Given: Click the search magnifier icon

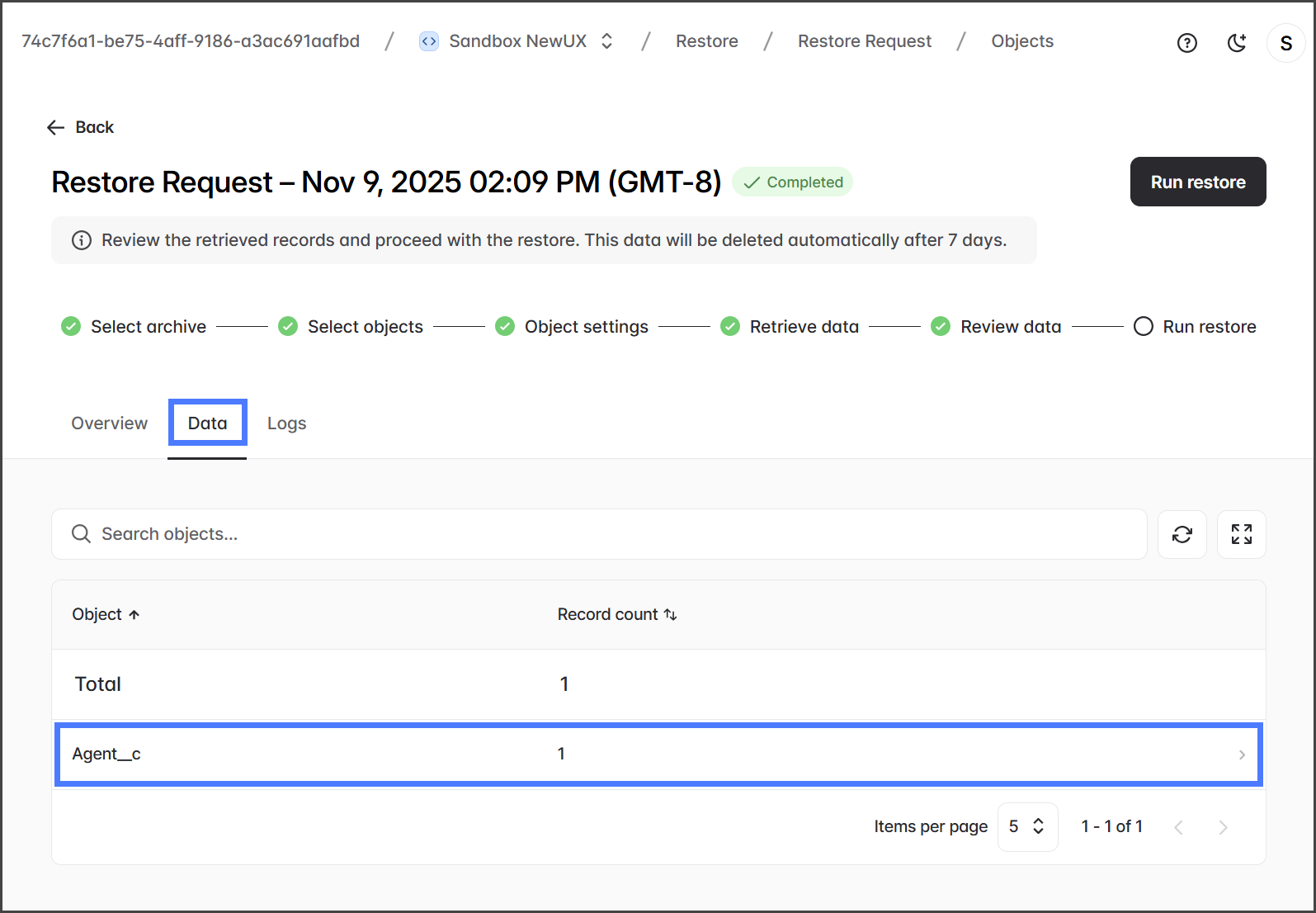Looking at the screenshot, I should [x=81, y=534].
